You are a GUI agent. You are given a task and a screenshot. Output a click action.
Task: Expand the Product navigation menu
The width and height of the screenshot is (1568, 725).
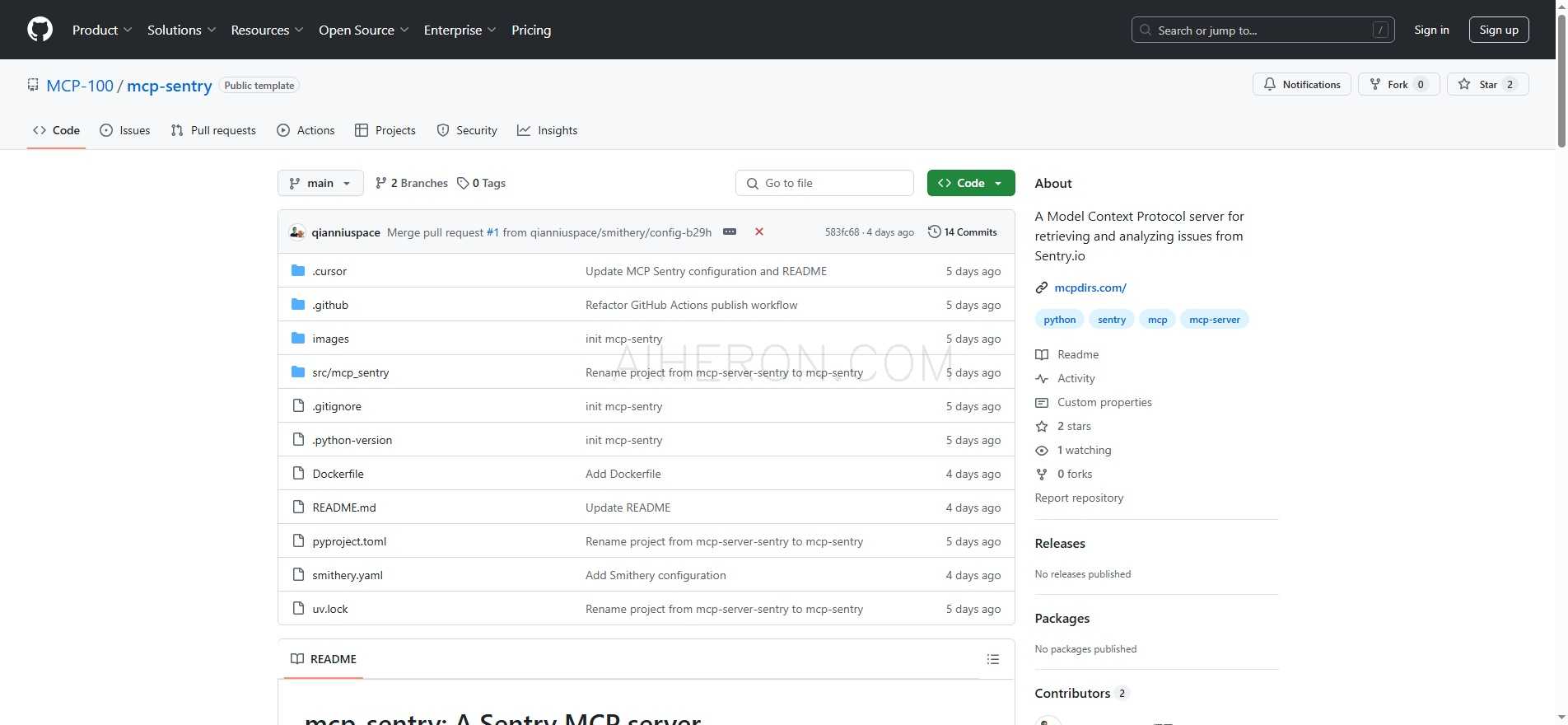101,30
